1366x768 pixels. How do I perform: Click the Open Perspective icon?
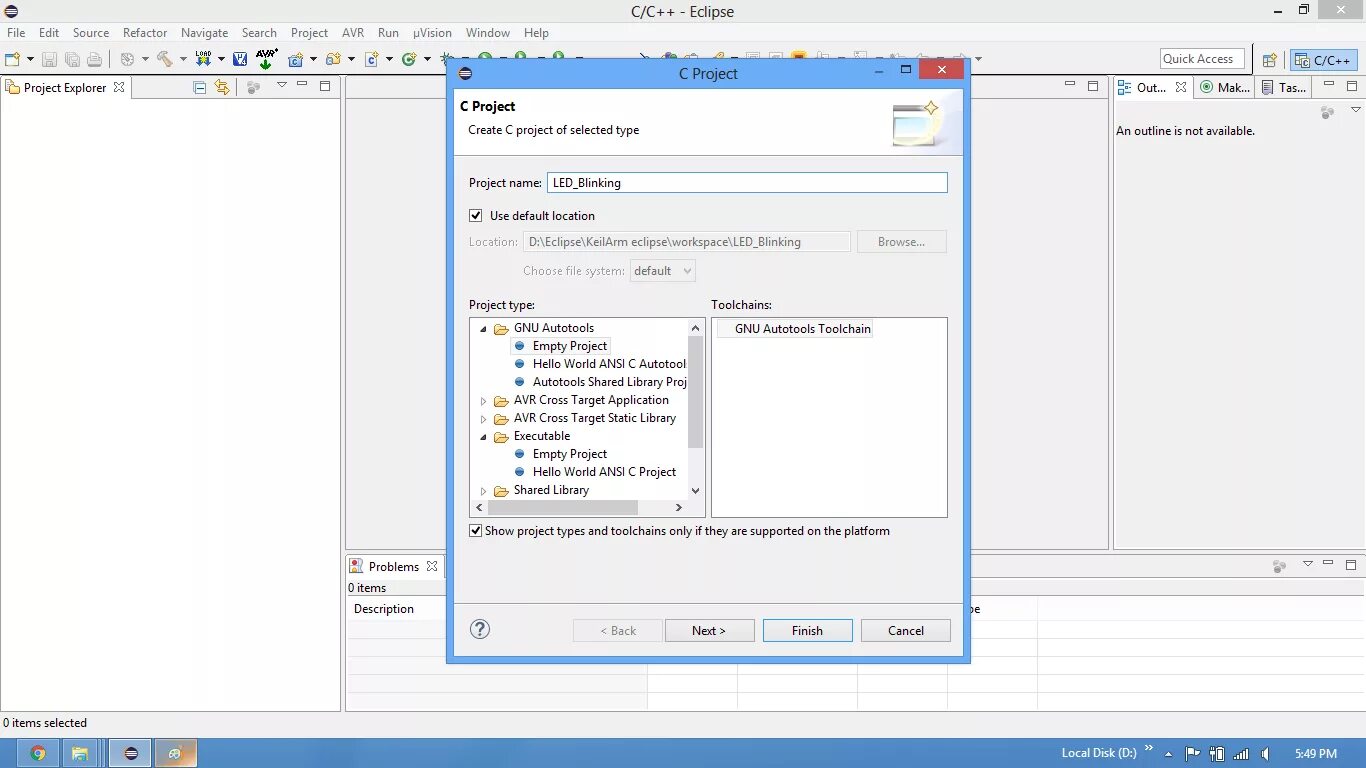(x=1270, y=59)
